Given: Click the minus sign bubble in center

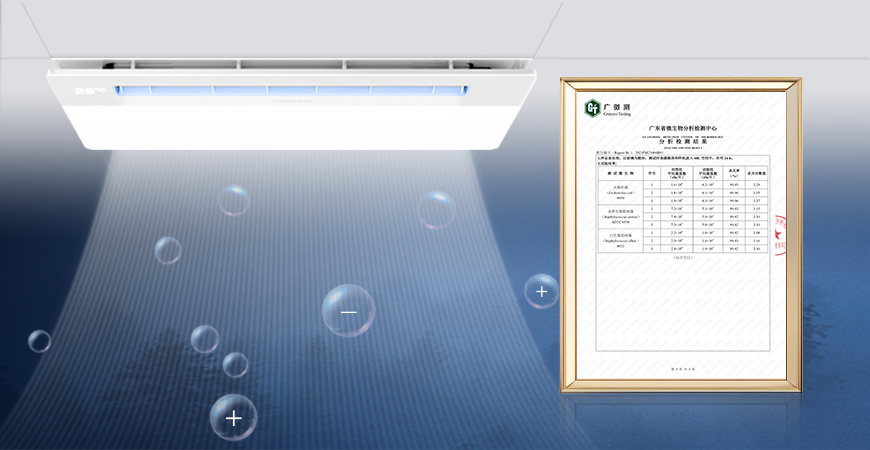Looking at the screenshot, I should pyautogui.click(x=348, y=311).
